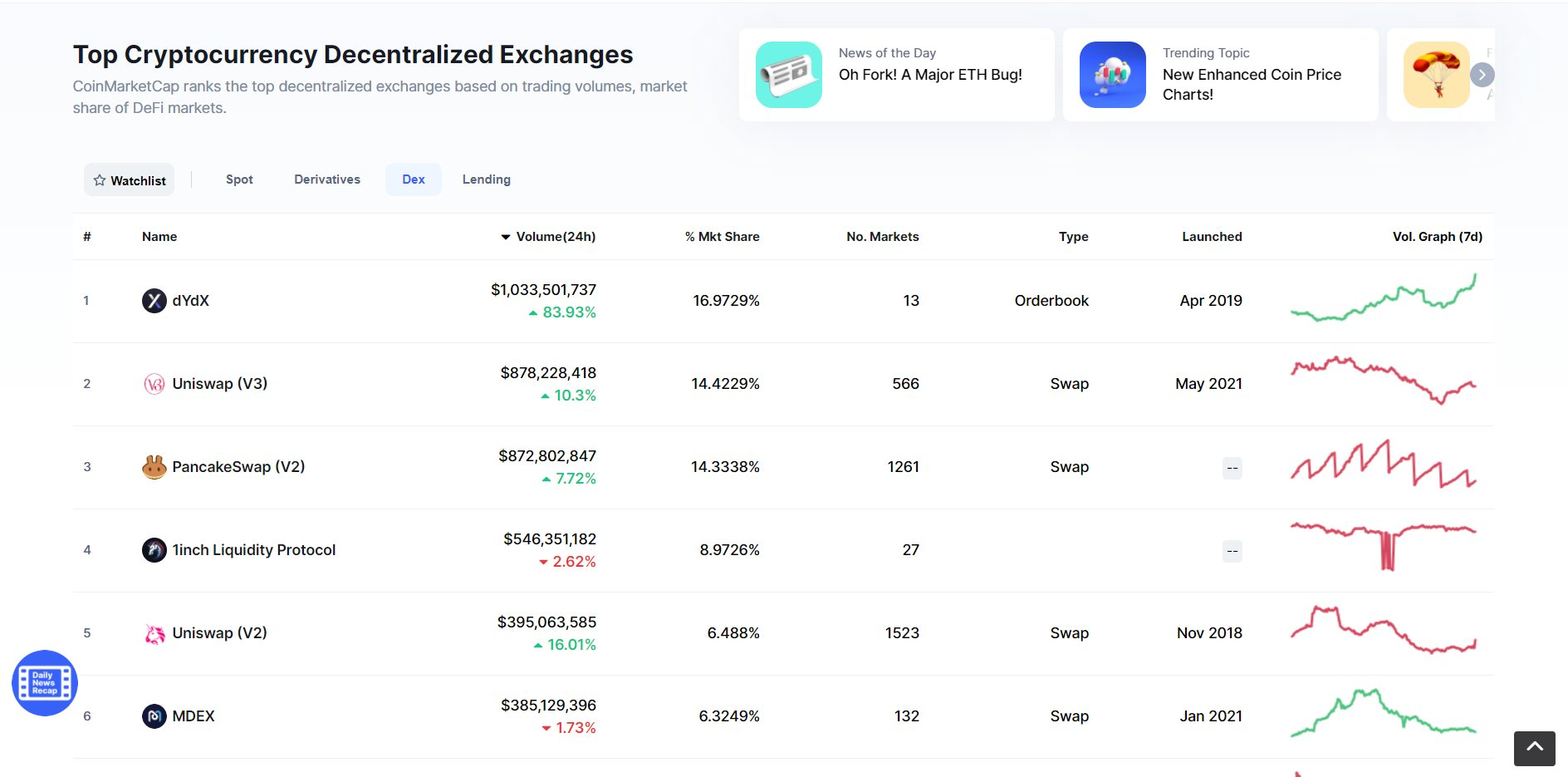Click the page heading 'Top Cryptocurrency Decentralized Exchanges'

tap(353, 55)
